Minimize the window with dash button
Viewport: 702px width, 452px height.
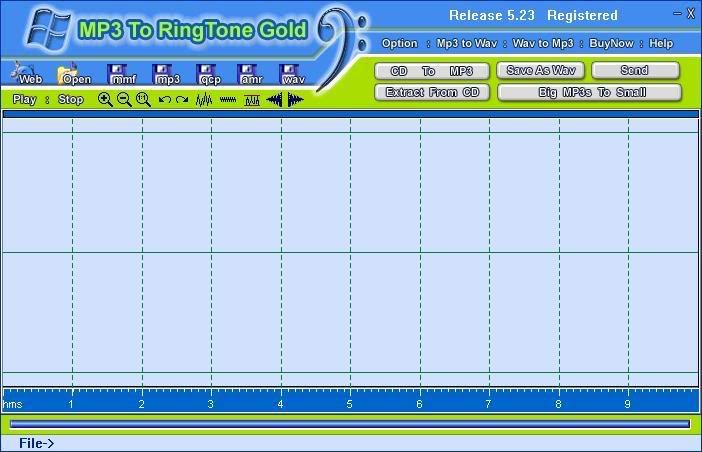tap(677, 14)
